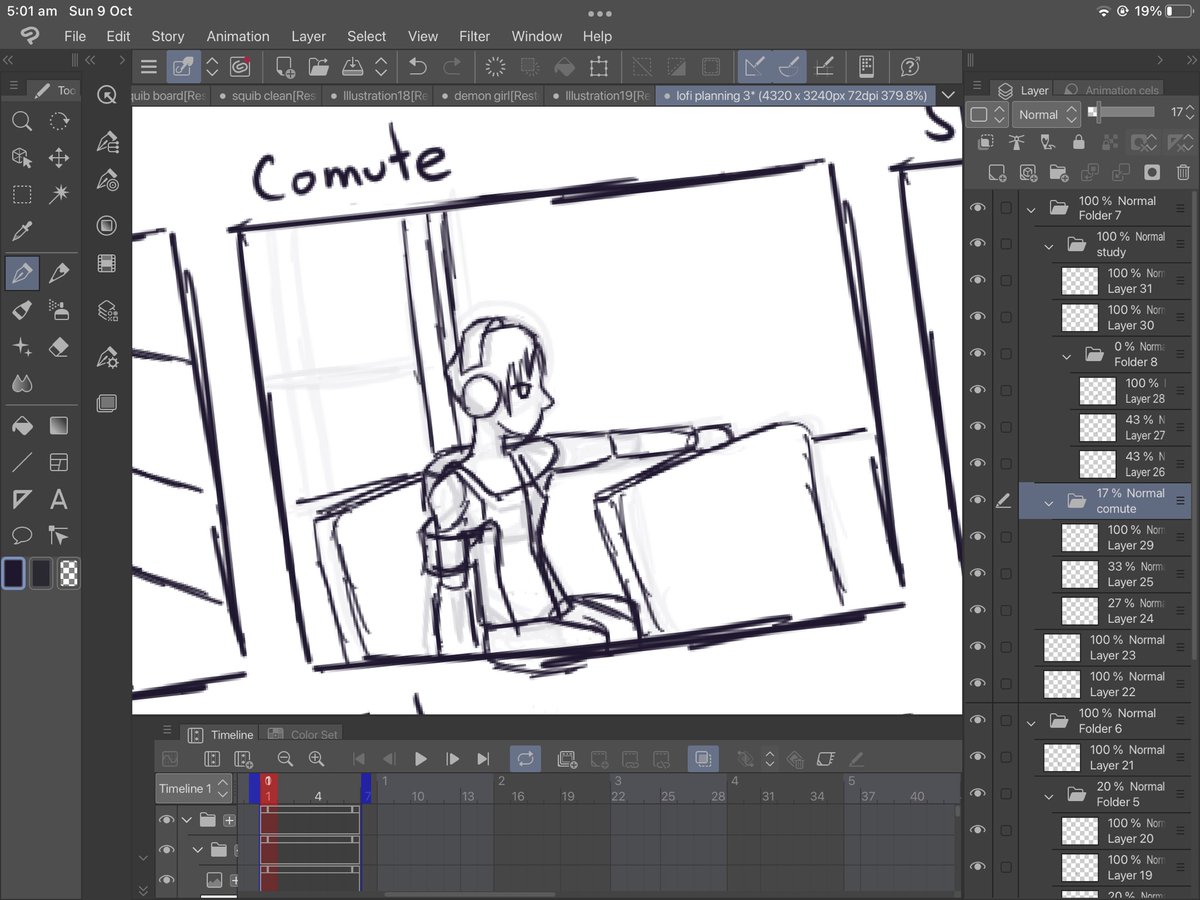Collapse the study folder
This screenshot has width=1200, height=900.
pyautogui.click(x=1049, y=245)
